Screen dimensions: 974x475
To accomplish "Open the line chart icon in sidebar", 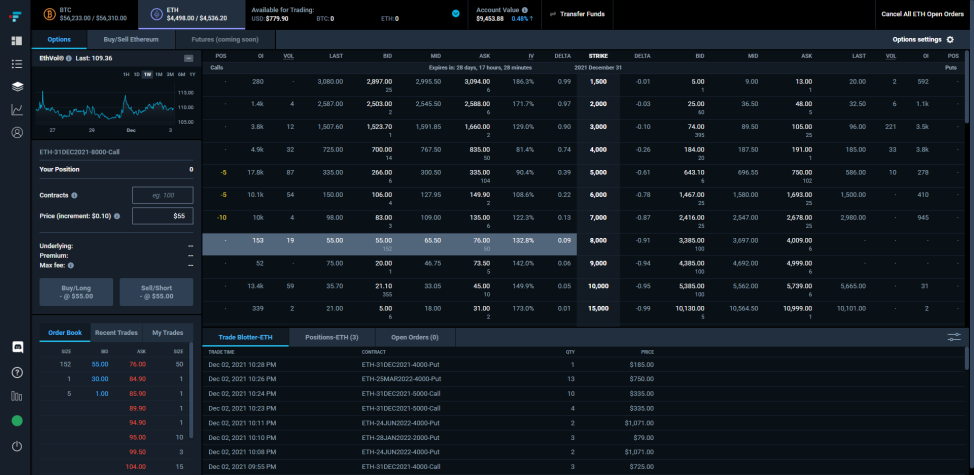I will coord(17,110).
